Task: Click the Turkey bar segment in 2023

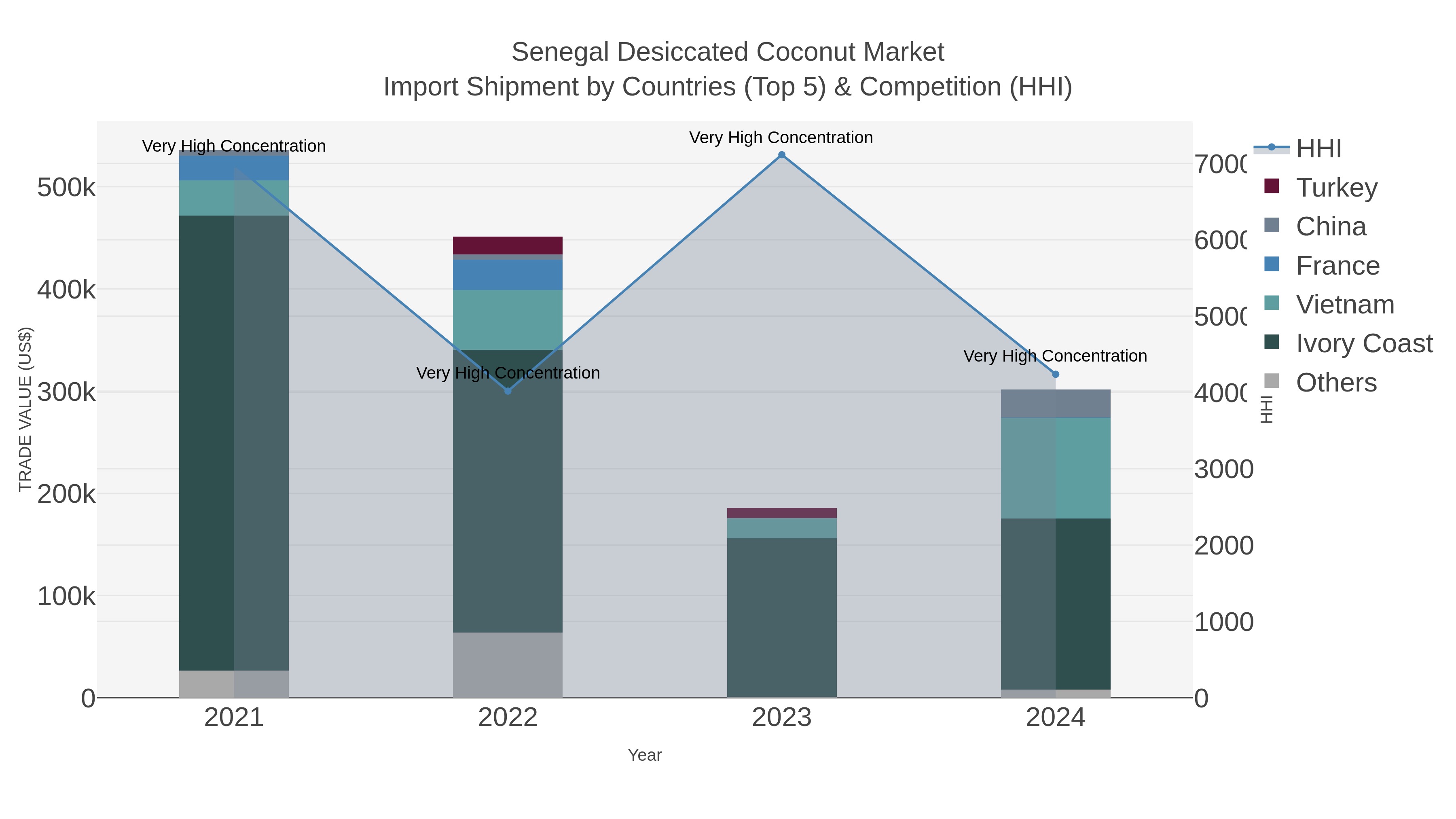Action: click(782, 513)
